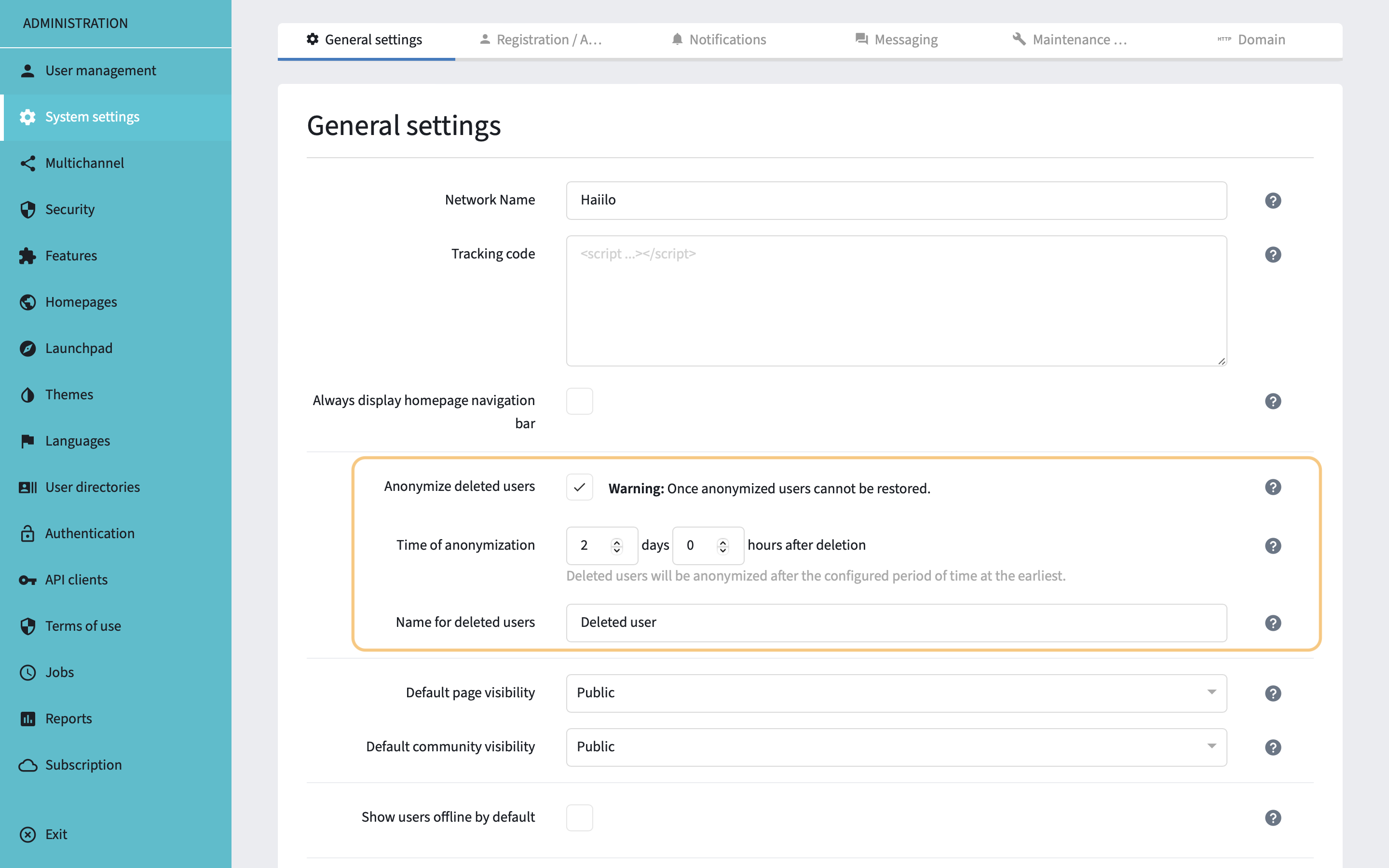Click the Multichannel share icon in sidebar
The height and width of the screenshot is (868, 1389).
pyautogui.click(x=27, y=163)
